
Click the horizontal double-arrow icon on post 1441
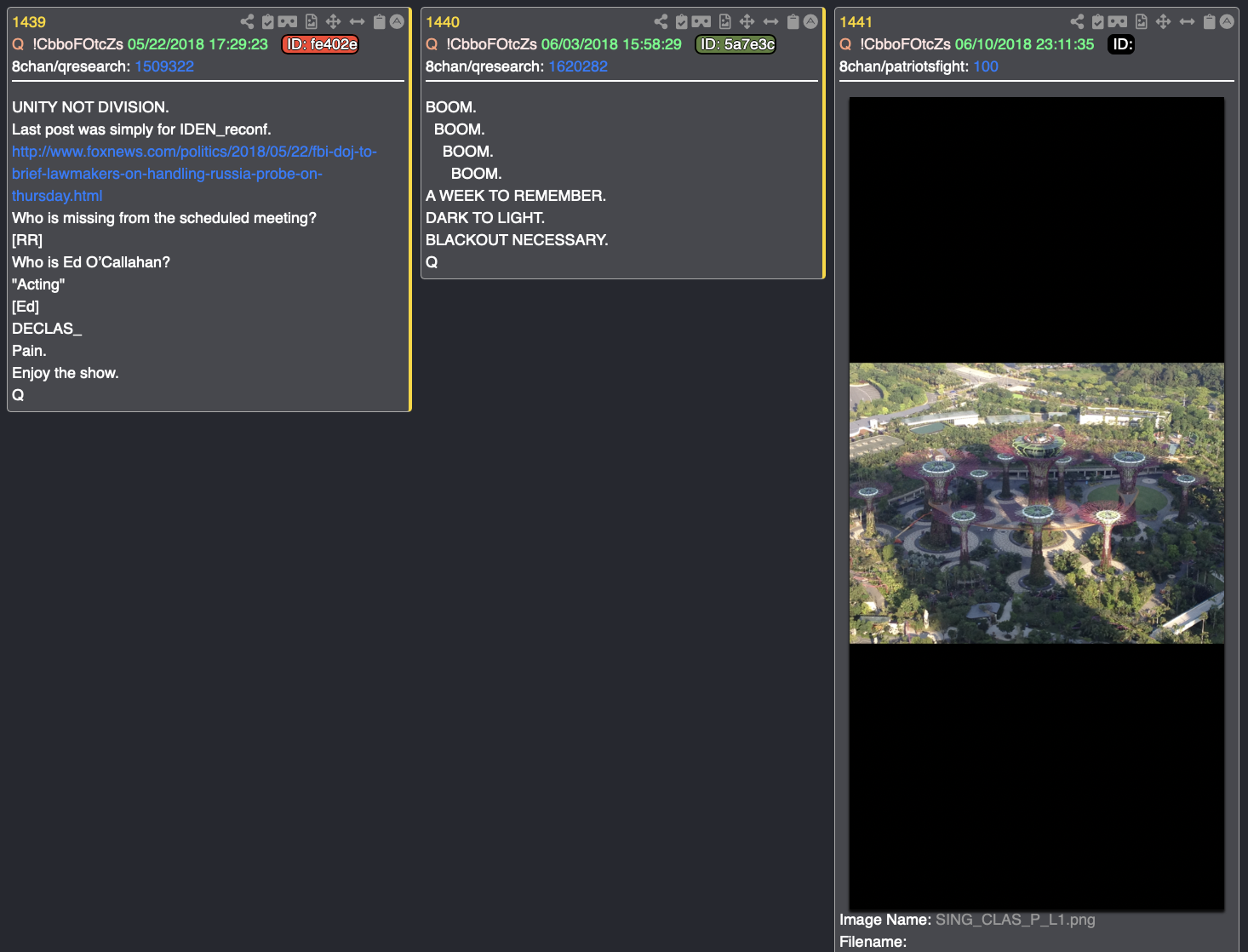[1187, 22]
